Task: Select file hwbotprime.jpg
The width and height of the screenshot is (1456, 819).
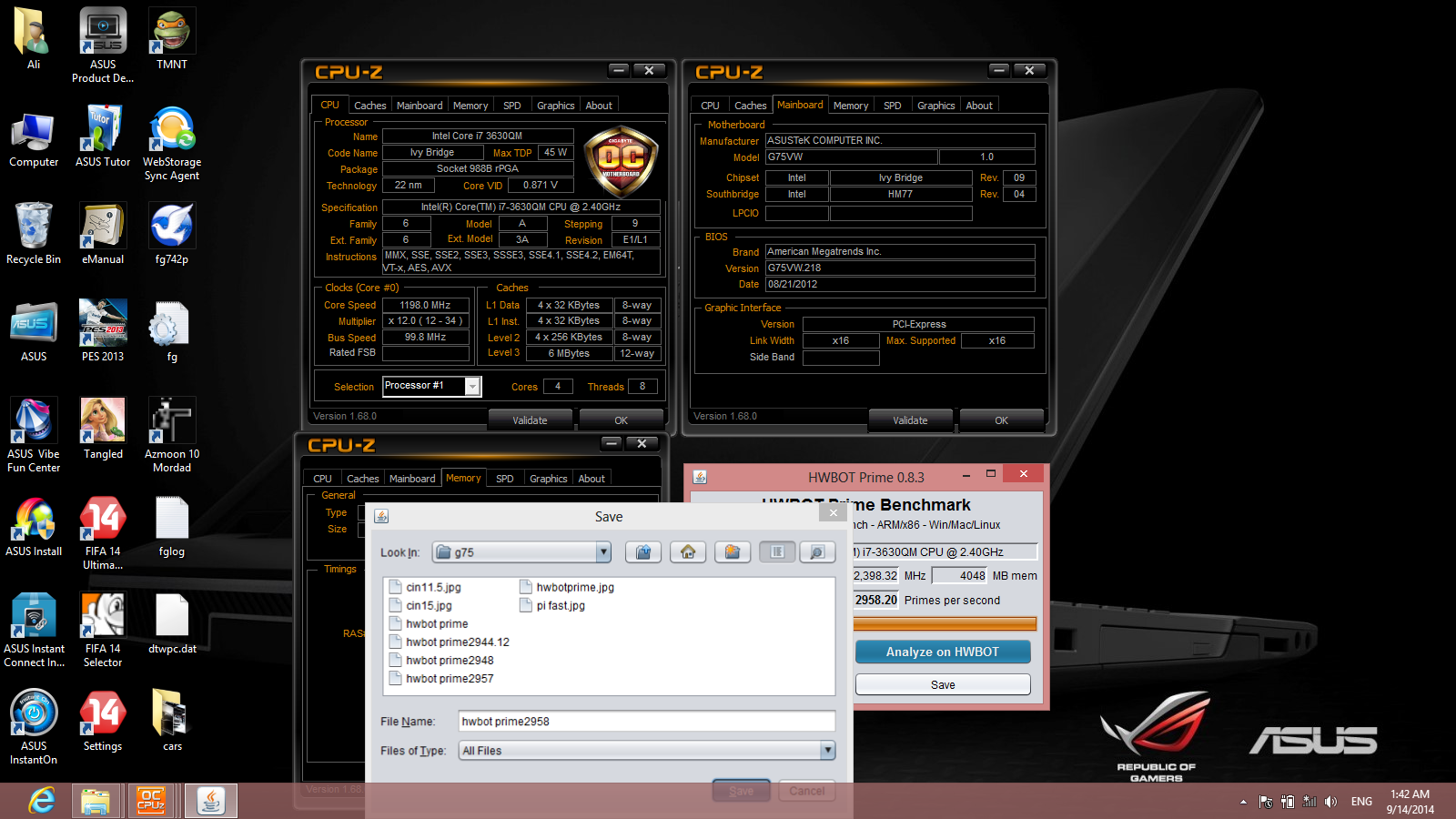Action: (x=567, y=587)
